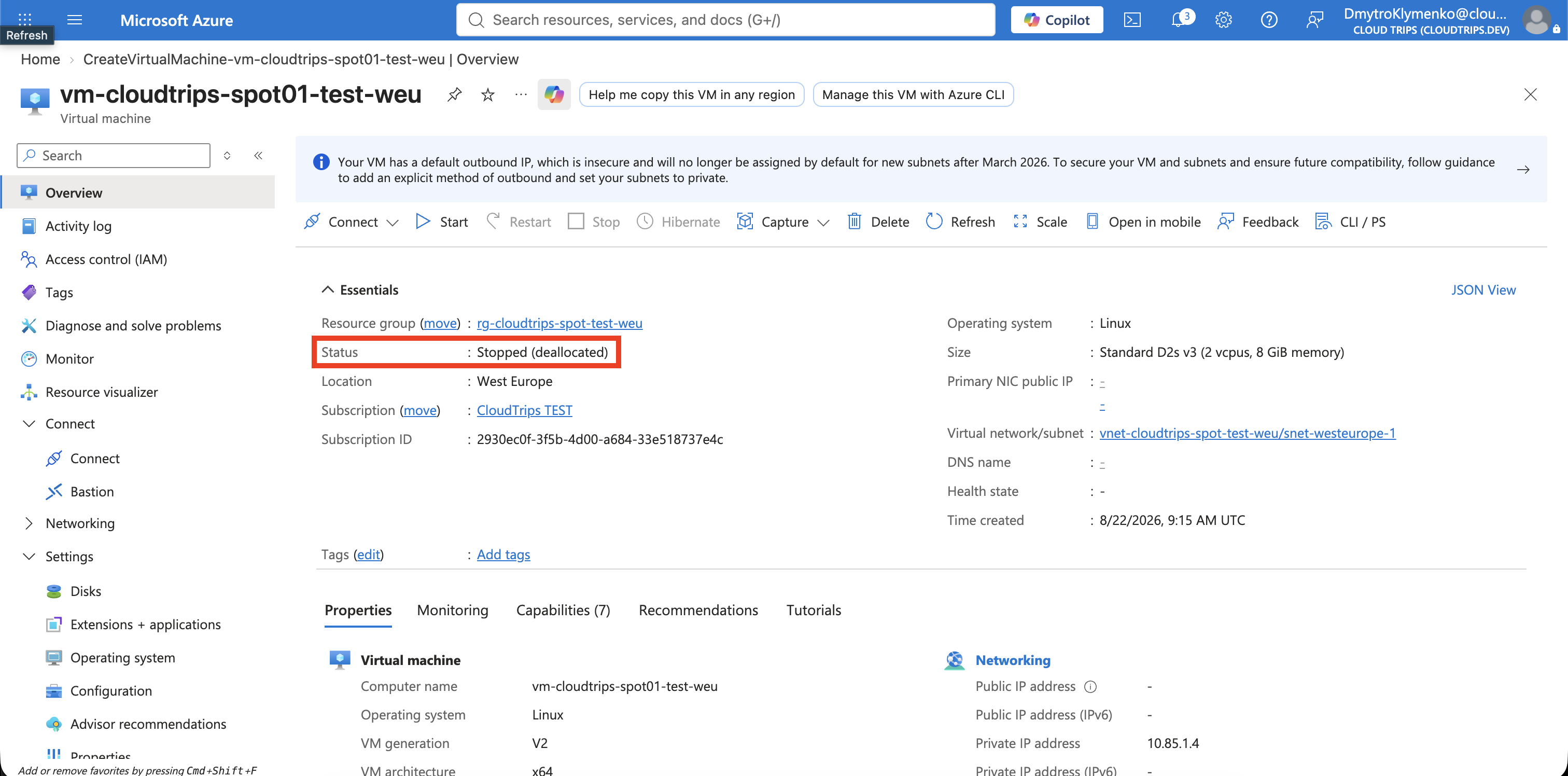Click the Home breadcrumb

pyautogui.click(x=40, y=59)
